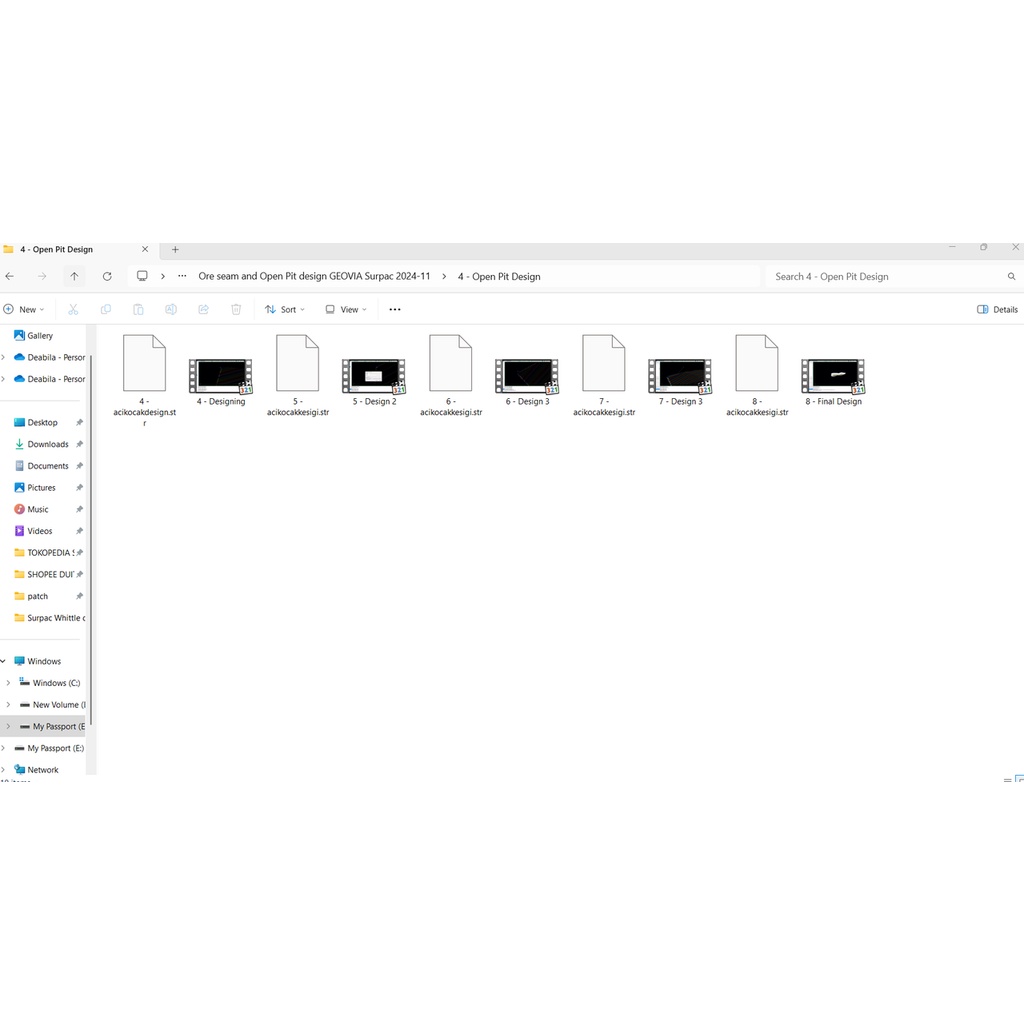Image resolution: width=1024 pixels, height=1024 pixels.
Task: Select the file 7 - acikocakkesigi.str
Action: (604, 376)
